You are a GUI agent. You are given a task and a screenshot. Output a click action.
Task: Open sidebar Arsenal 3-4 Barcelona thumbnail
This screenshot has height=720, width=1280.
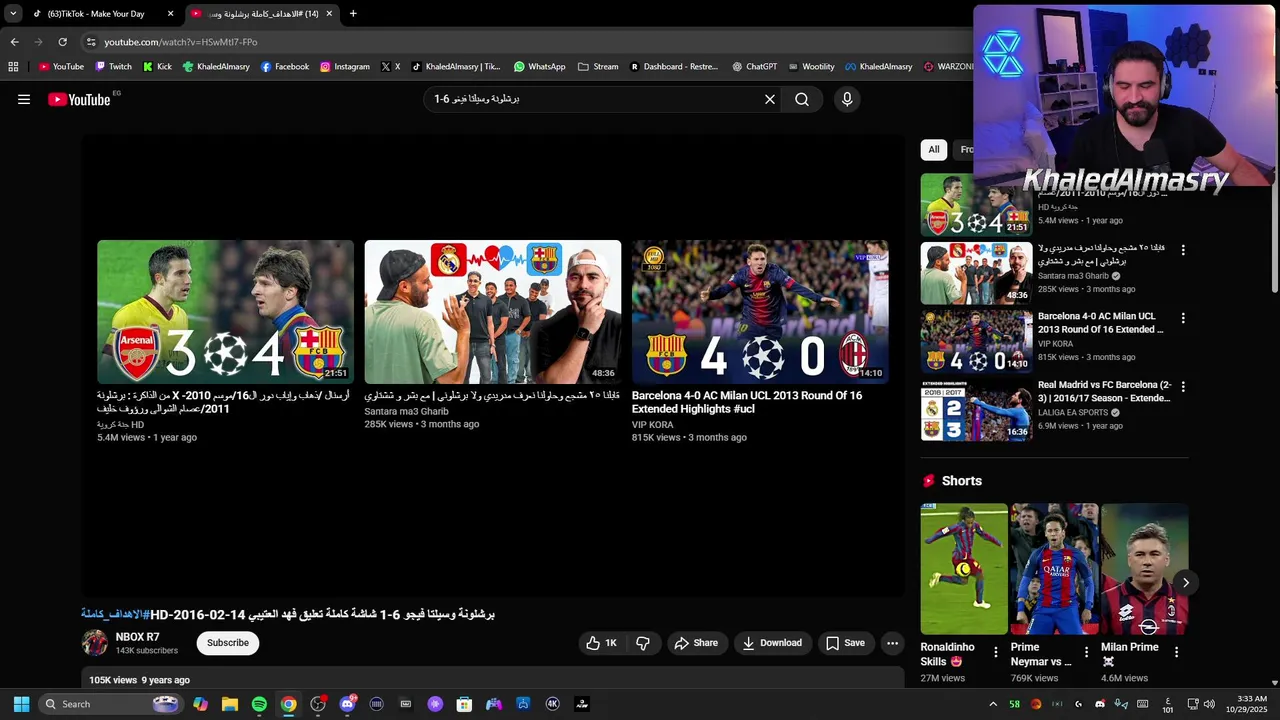pos(976,204)
